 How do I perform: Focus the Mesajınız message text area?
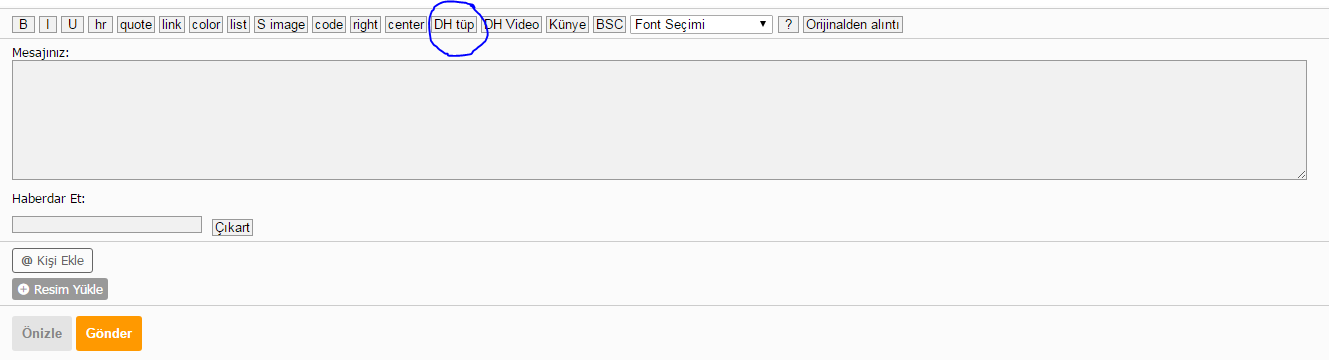pos(659,120)
